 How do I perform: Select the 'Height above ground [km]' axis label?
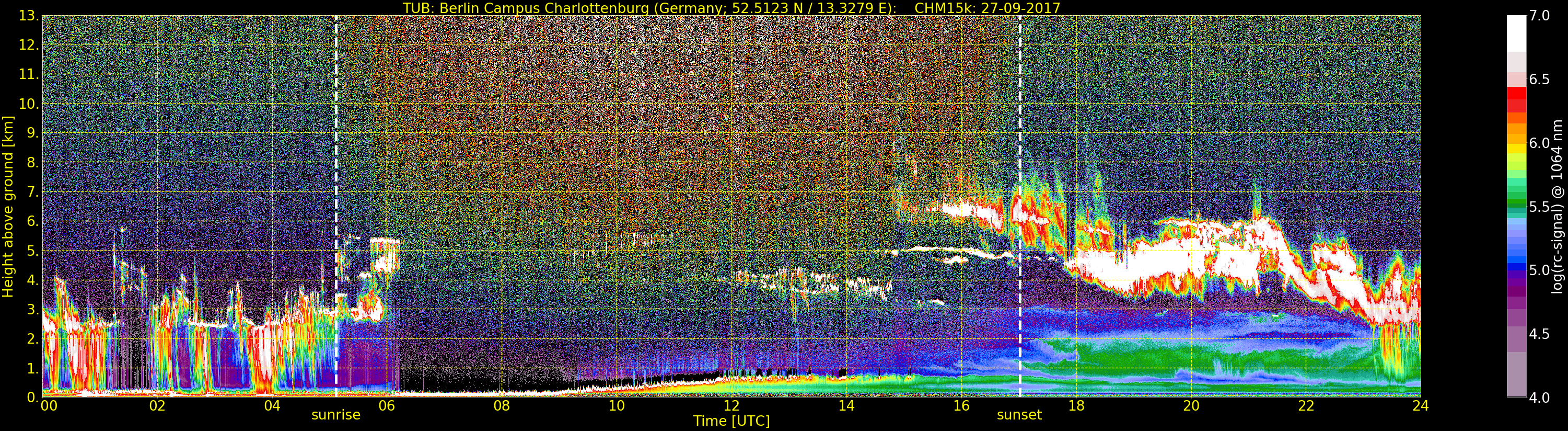[x=8, y=206]
